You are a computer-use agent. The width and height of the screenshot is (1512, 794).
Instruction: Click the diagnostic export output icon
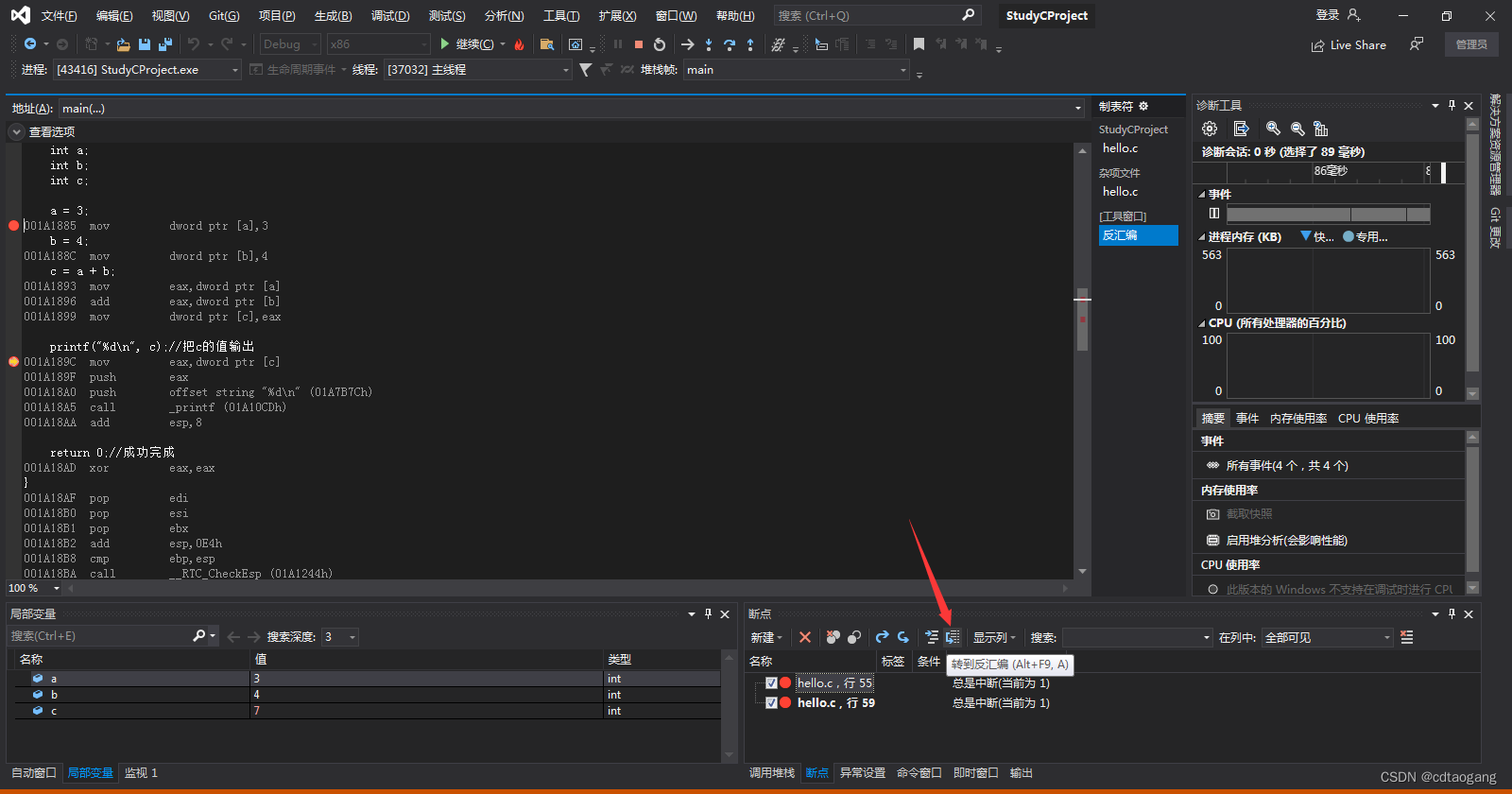point(1242,129)
